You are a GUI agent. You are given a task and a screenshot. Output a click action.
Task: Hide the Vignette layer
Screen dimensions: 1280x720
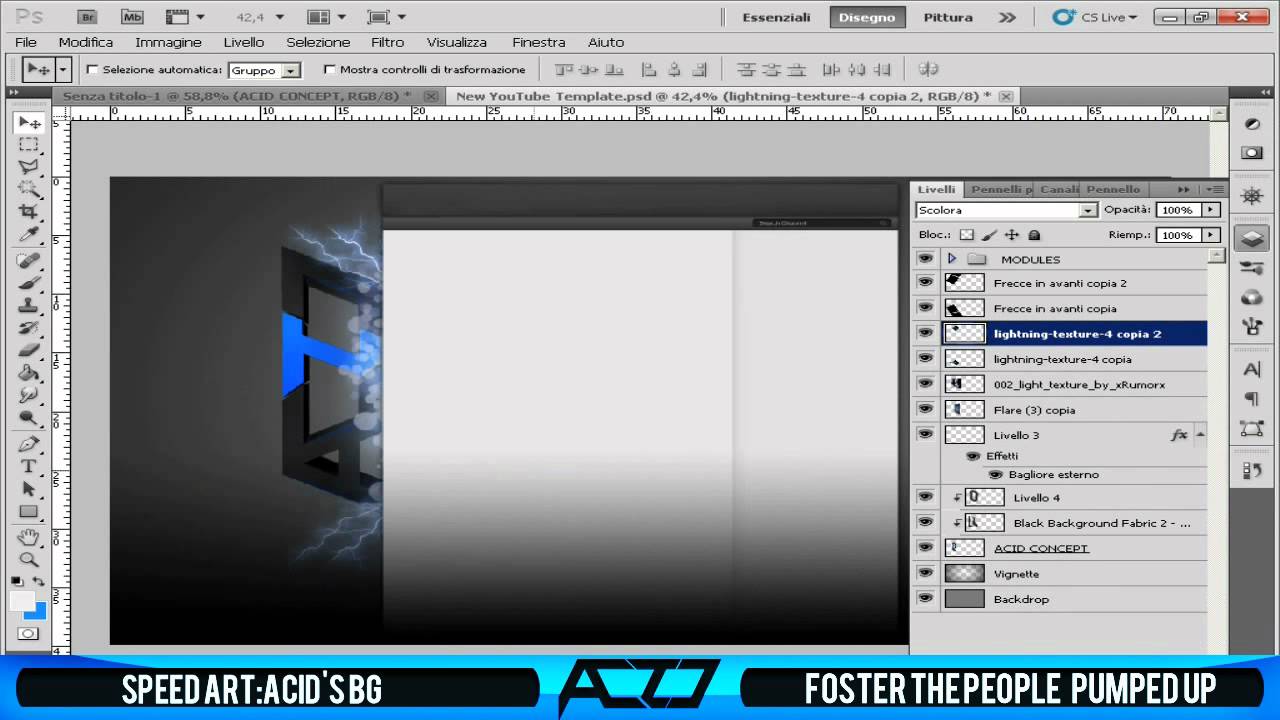pyautogui.click(x=925, y=573)
